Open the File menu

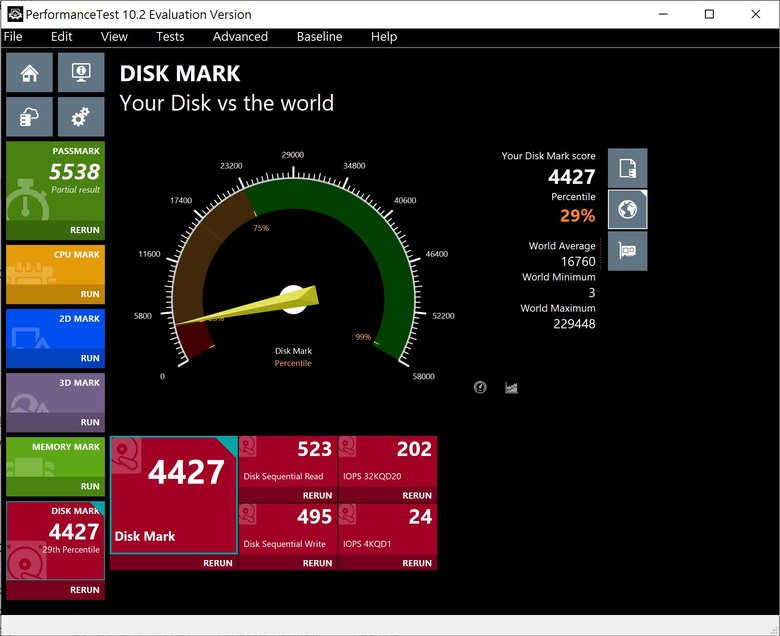point(13,37)
